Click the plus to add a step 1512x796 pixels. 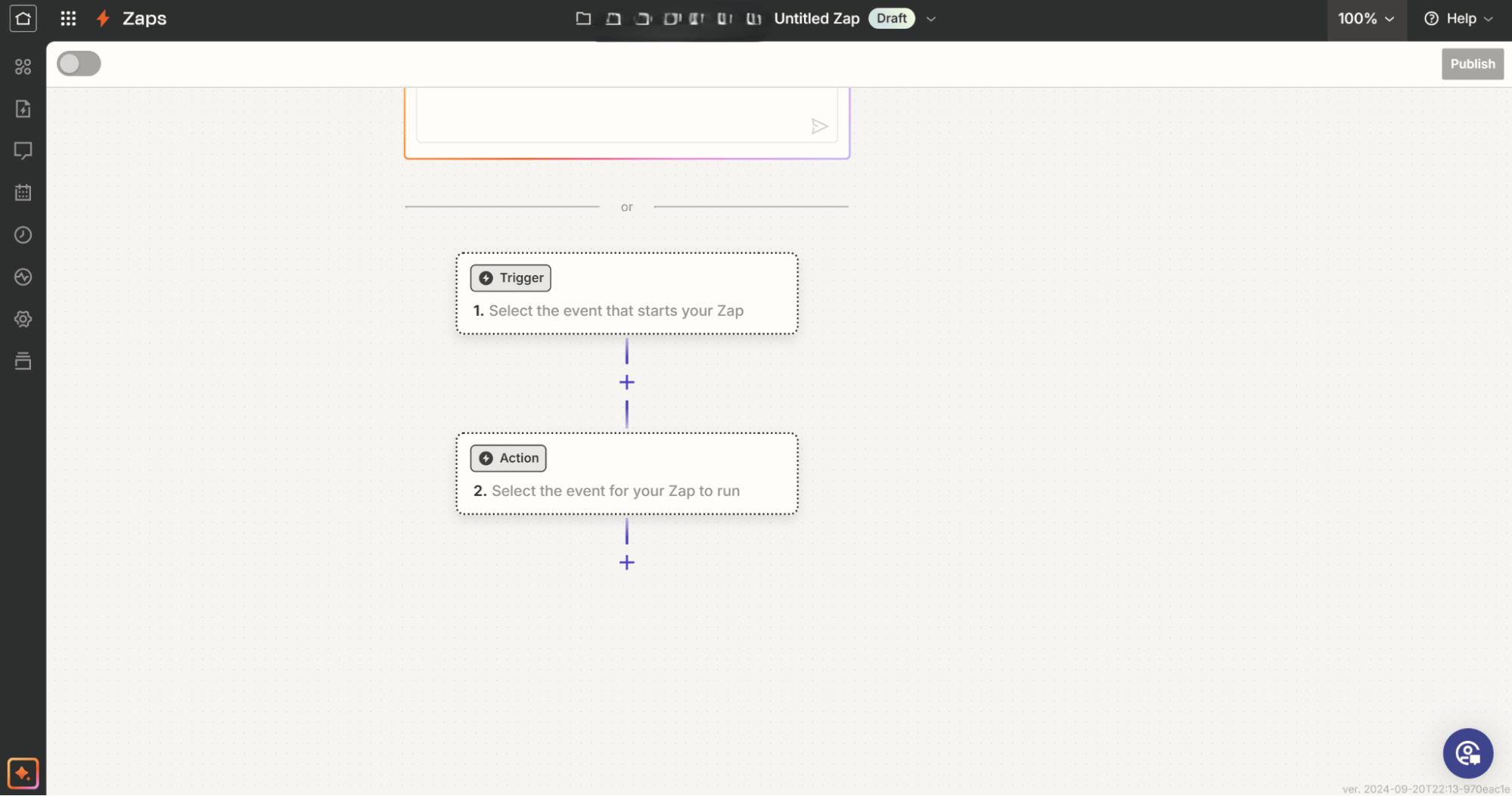click(626, 382)
